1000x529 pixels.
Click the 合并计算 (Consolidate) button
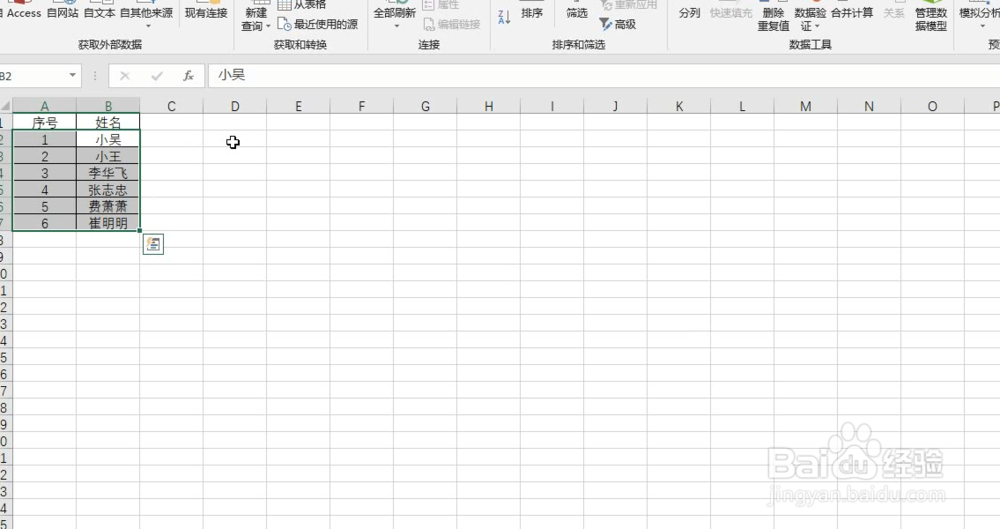852,12
